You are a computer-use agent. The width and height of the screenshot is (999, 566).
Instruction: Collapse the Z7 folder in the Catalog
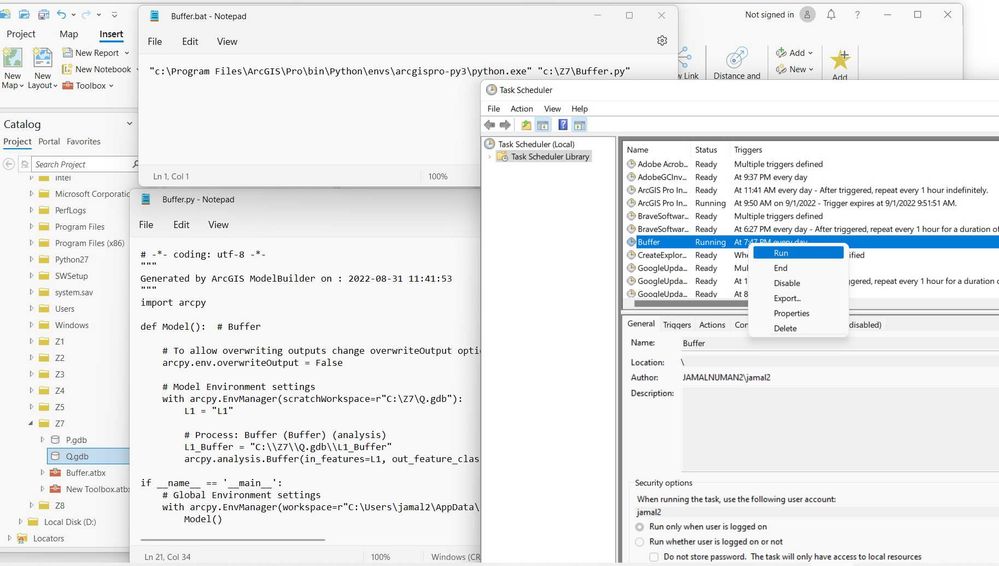[x=31, y=423]
